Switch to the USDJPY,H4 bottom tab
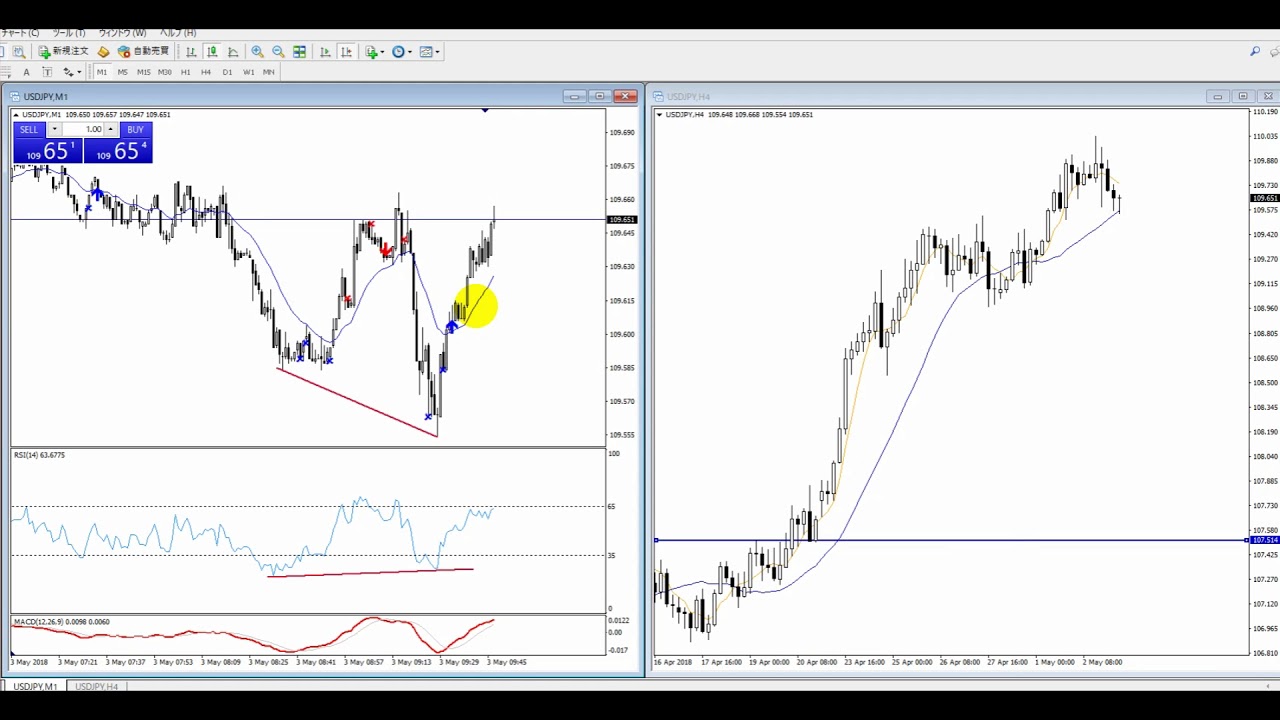1280x720 pixels. point(97,687)
